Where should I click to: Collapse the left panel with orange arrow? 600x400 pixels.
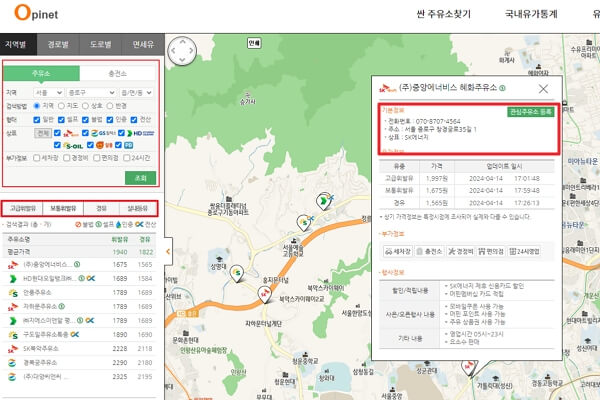[x=168, y=251]
